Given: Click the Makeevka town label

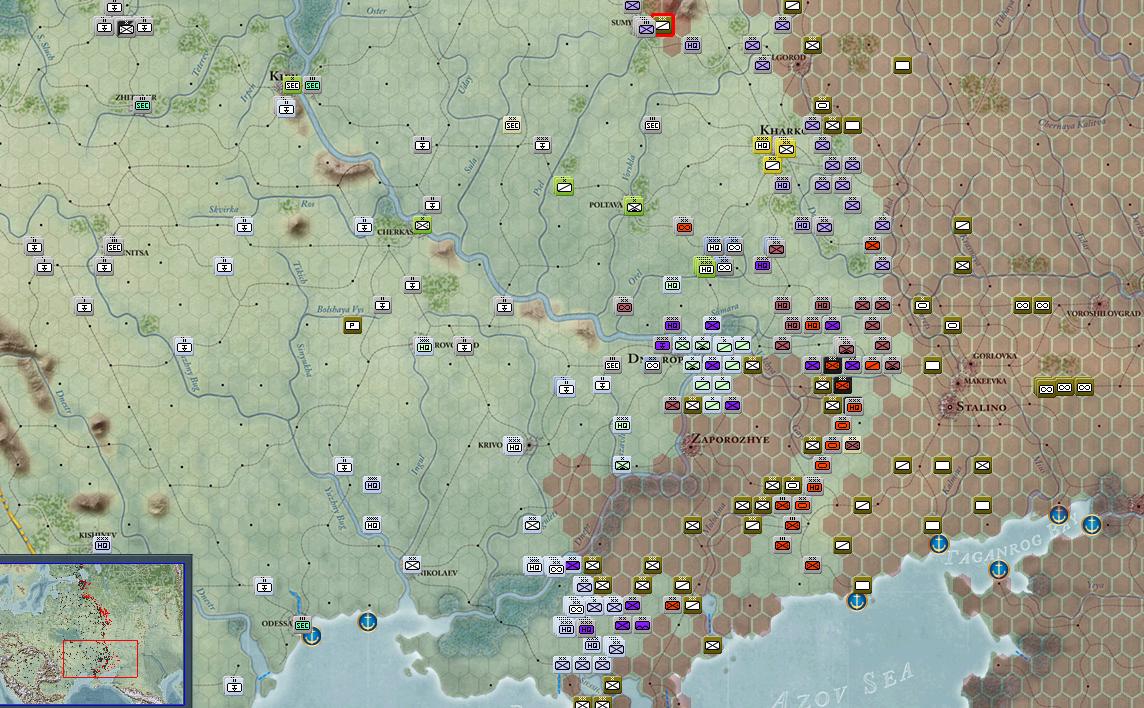Looking at the screenshot, I should 985,381.
